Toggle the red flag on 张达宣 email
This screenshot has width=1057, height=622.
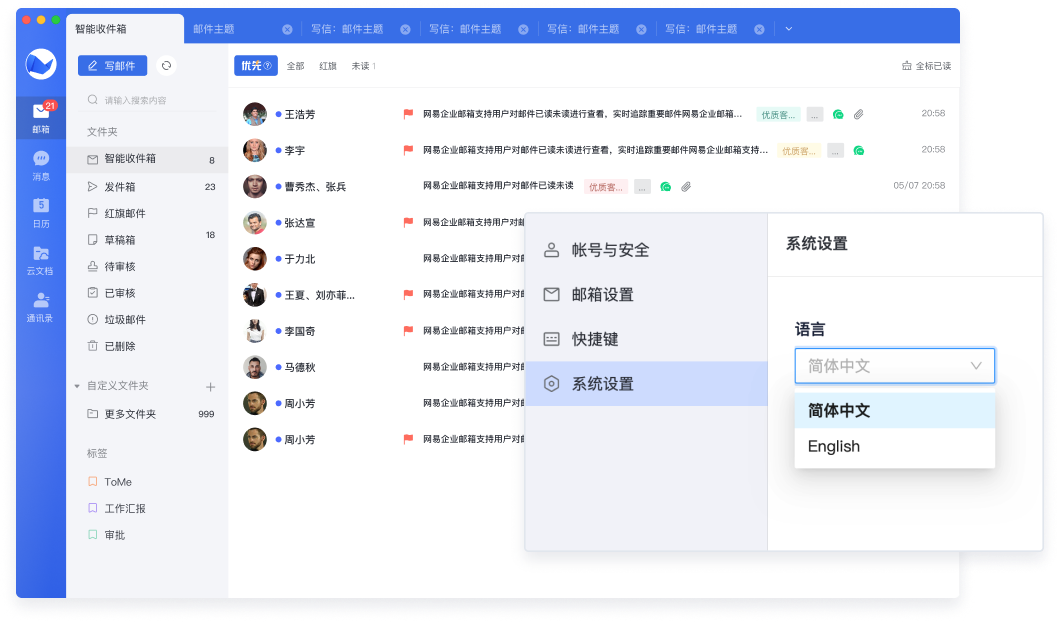click(x=408, y=222)
